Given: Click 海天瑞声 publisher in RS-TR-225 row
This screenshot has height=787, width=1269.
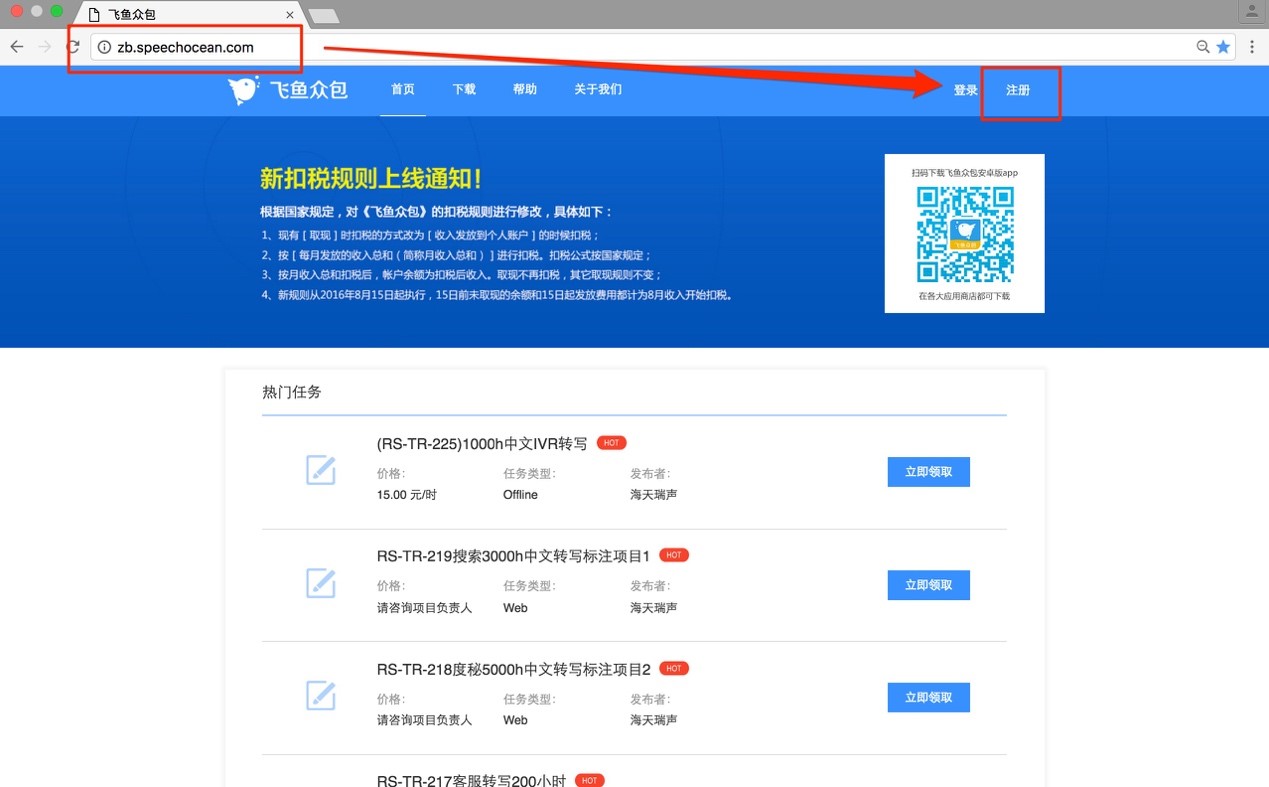Looking at the screenshot, I should (x=654, y=495).
